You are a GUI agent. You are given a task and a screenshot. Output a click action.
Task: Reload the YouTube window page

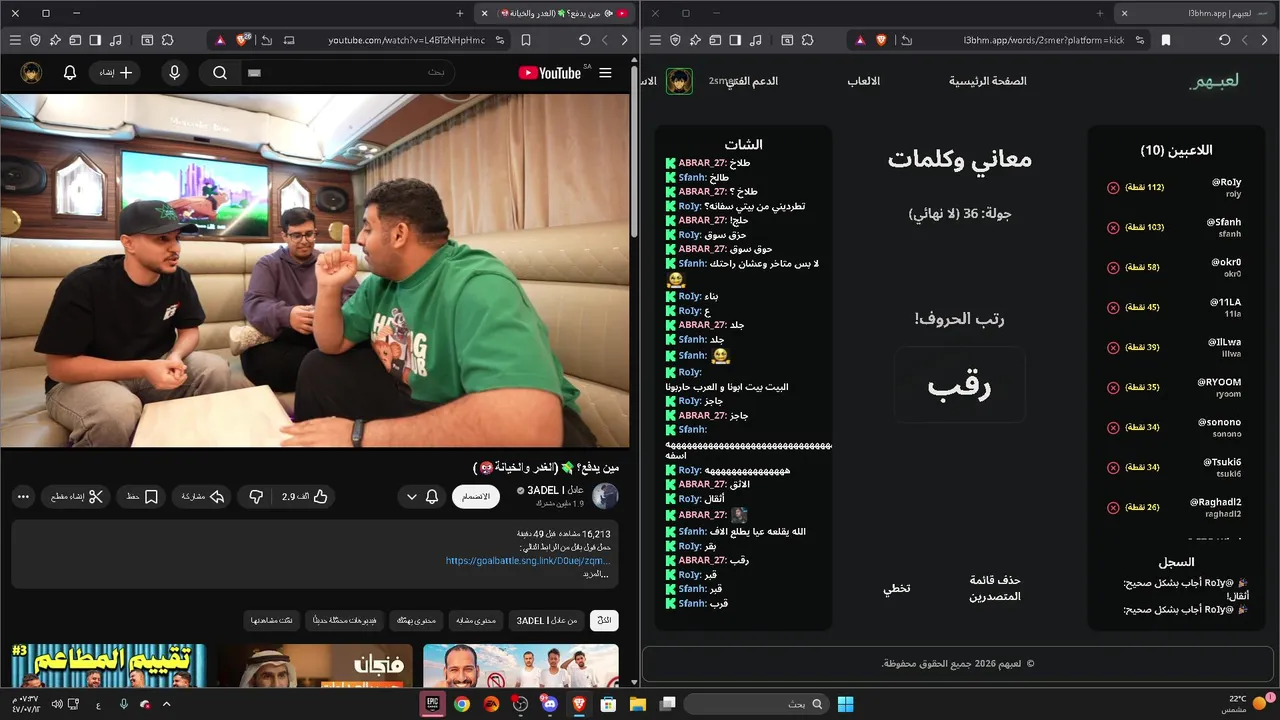[x=584, y=40]
